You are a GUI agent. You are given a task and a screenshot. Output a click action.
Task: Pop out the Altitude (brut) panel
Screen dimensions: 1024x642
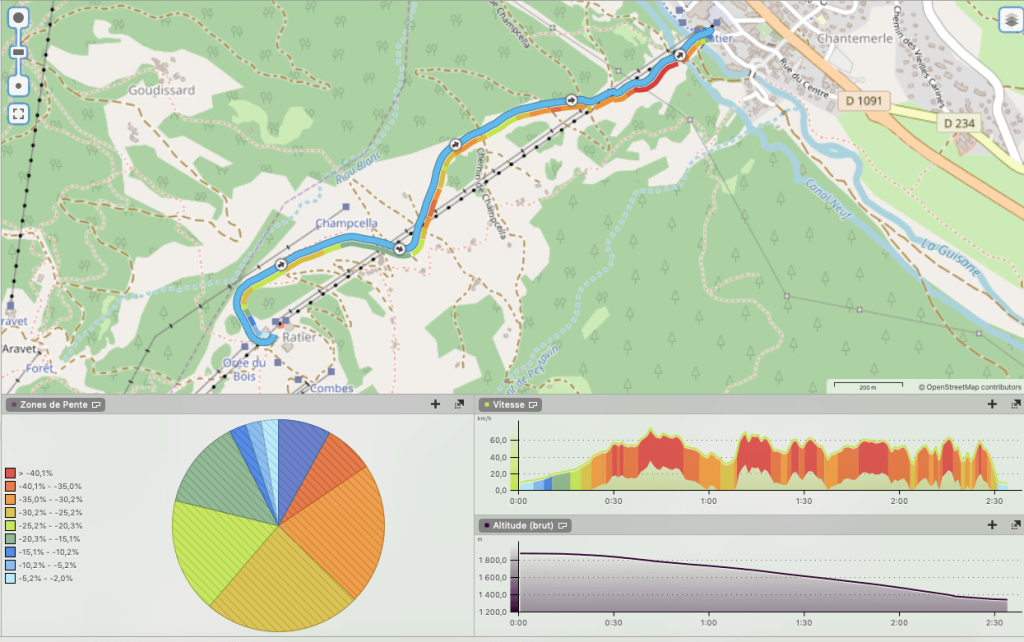click(1014, 525)
